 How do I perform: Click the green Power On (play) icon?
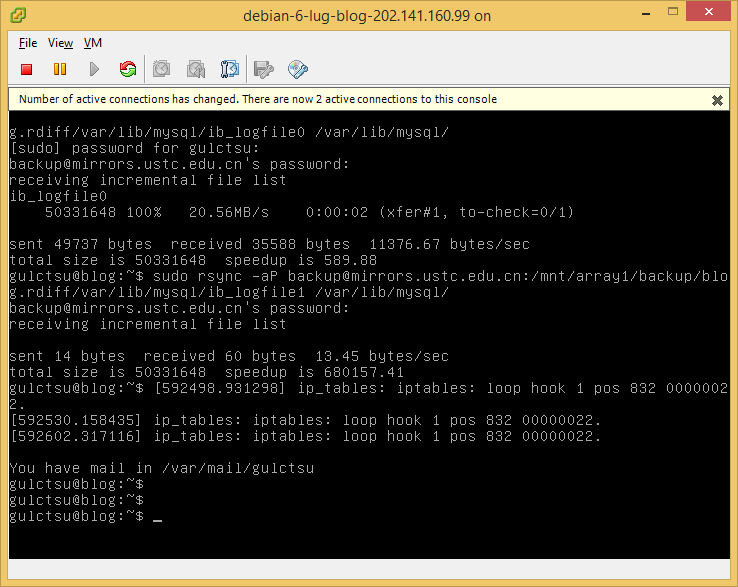[x=94, y=69]
